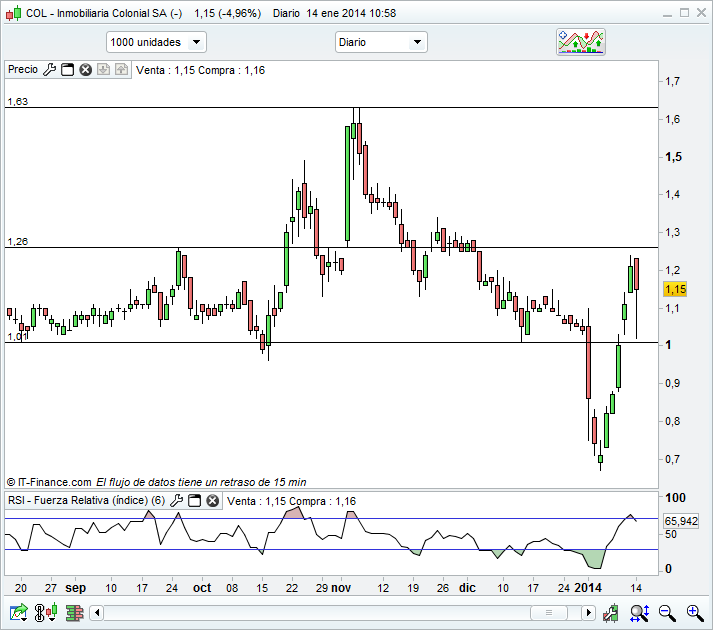Viewport: 713px width, 630px height.
Task: Expand the 'Diario' timeframe dropdown
Action: point(381,42)
